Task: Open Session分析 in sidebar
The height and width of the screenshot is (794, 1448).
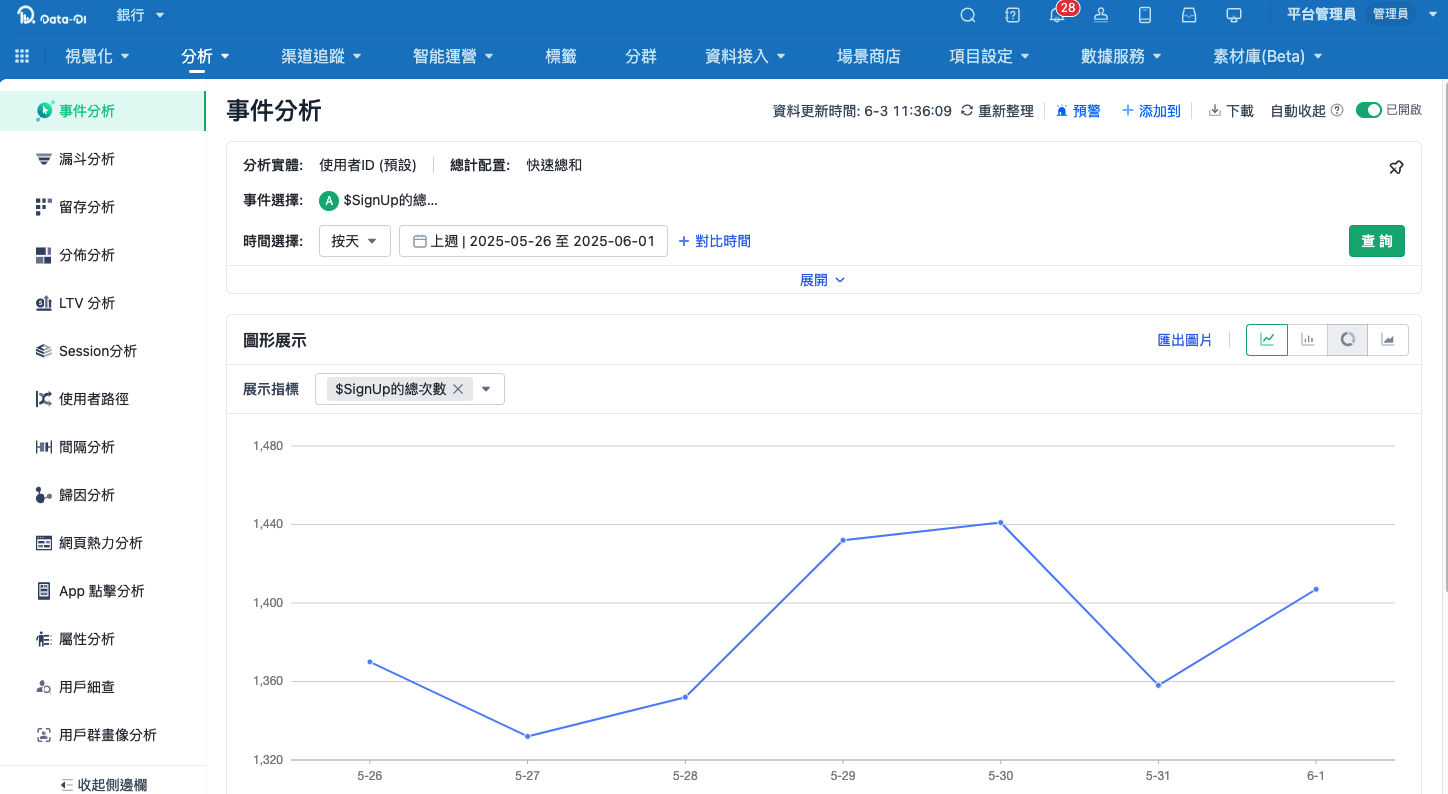Action: [103, 351]
